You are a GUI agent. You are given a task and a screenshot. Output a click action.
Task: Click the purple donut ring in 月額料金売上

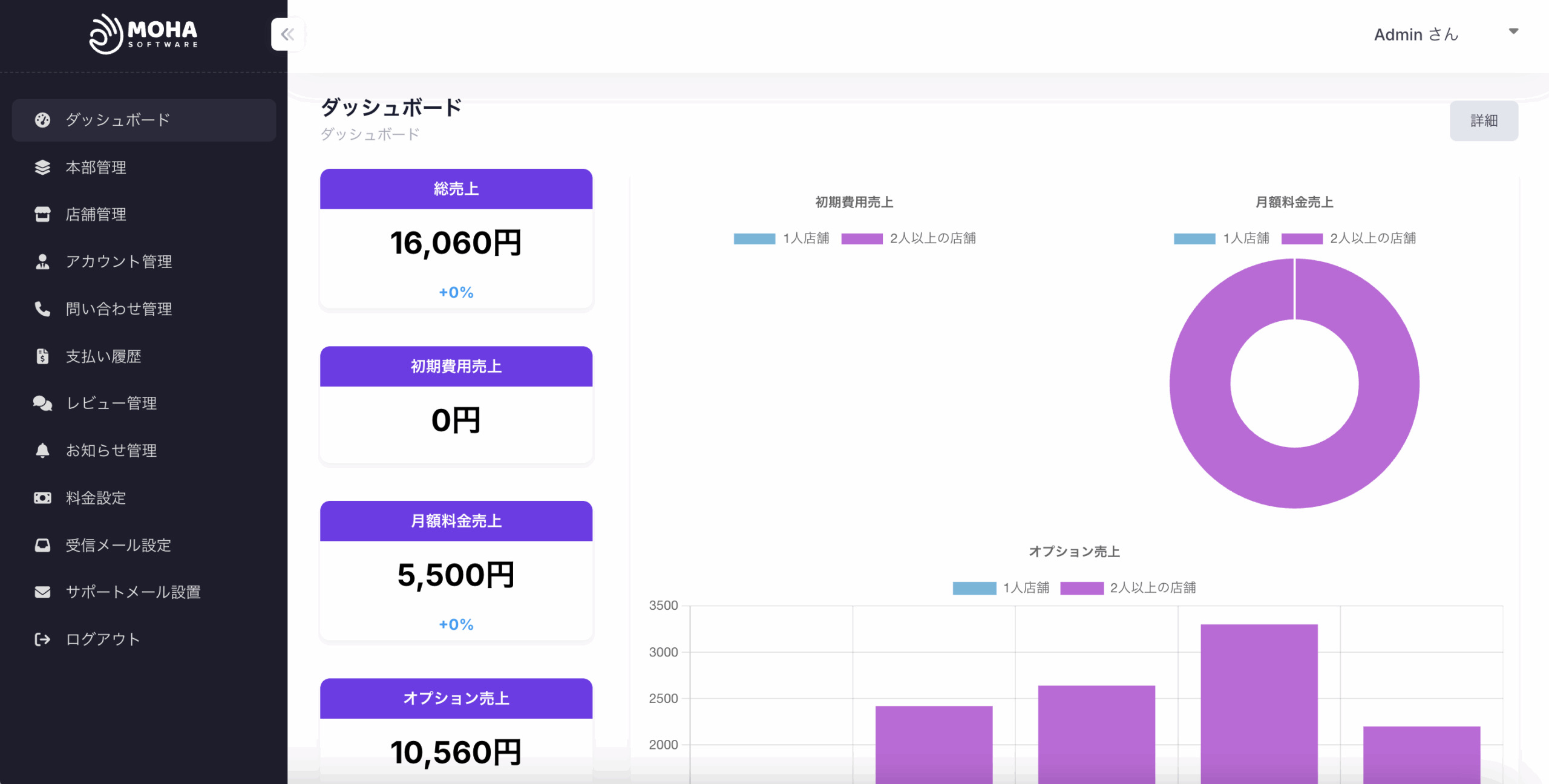[x=1294, y=478]
